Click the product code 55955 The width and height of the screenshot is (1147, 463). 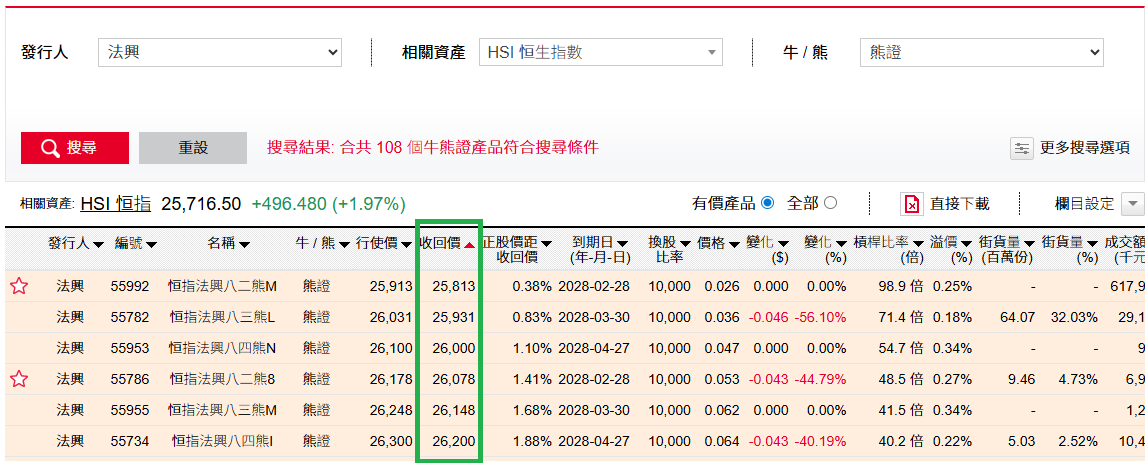click(x=129, y=410)
